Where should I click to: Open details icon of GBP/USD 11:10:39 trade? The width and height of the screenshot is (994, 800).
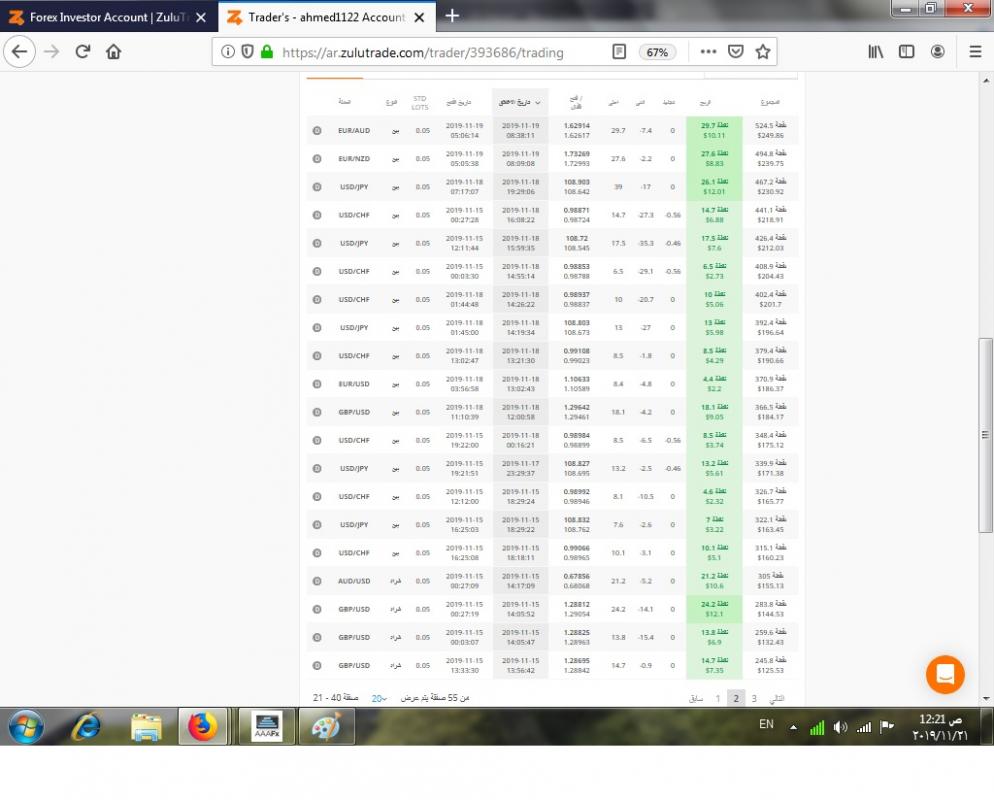(x=317, y=412)
